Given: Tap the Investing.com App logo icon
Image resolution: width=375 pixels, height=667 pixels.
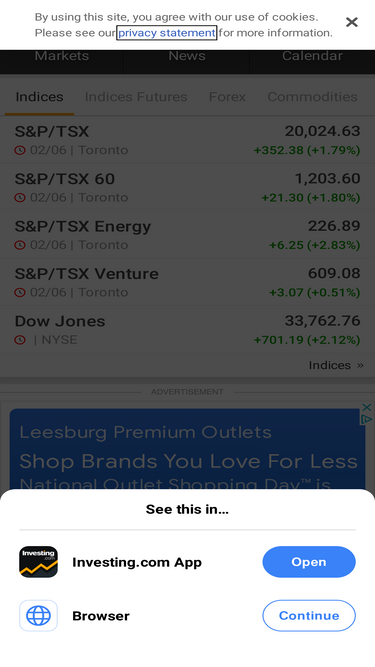Looking at the screenshot, I should pyautogui.click(x=38, y=562).
